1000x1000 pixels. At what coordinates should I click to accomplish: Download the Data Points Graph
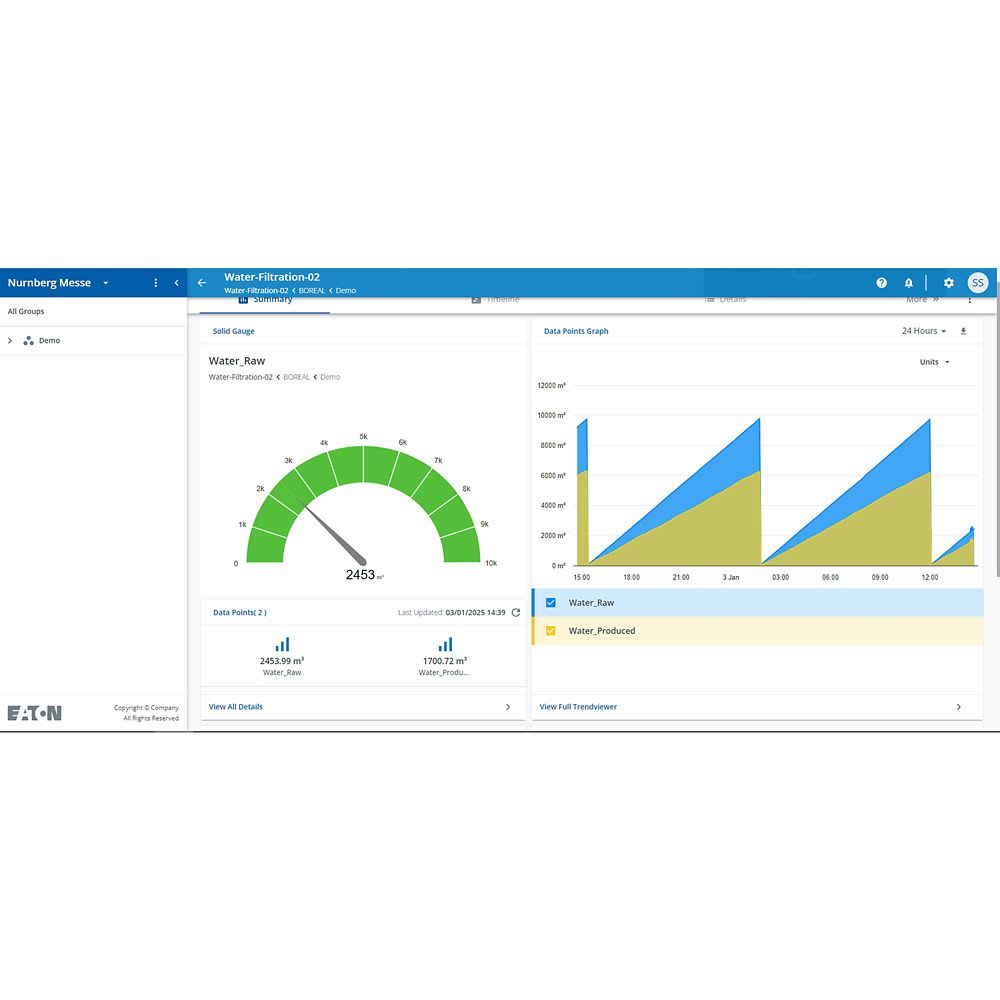963,331
